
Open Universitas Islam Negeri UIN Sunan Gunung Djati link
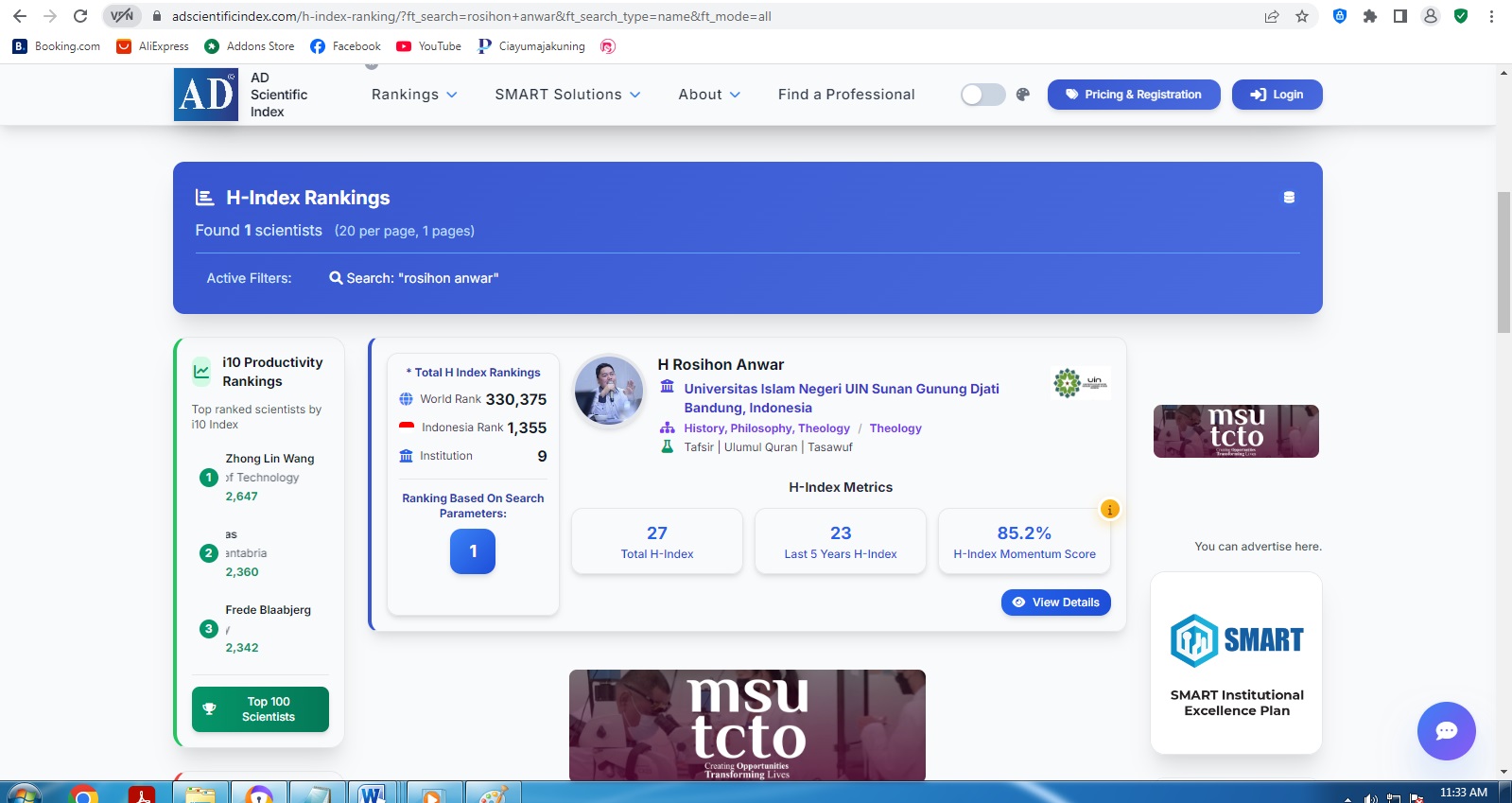841,389
